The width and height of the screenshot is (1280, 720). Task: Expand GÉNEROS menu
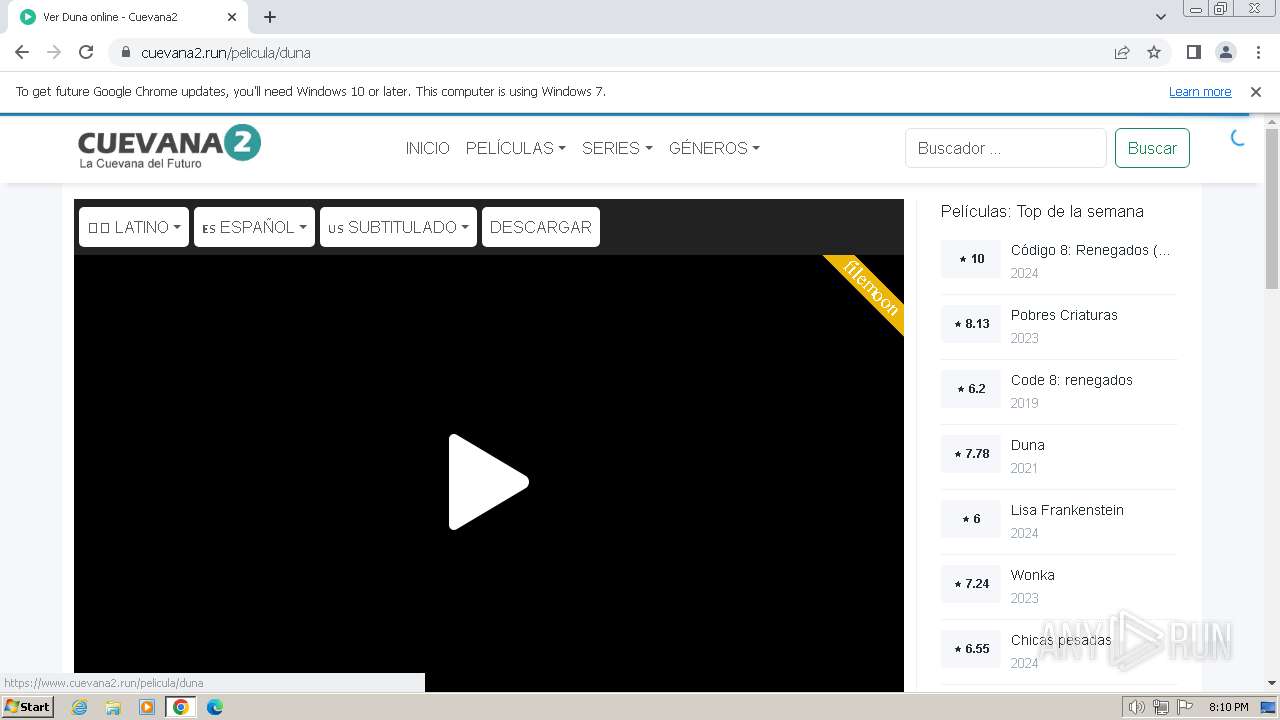(714, 148)
